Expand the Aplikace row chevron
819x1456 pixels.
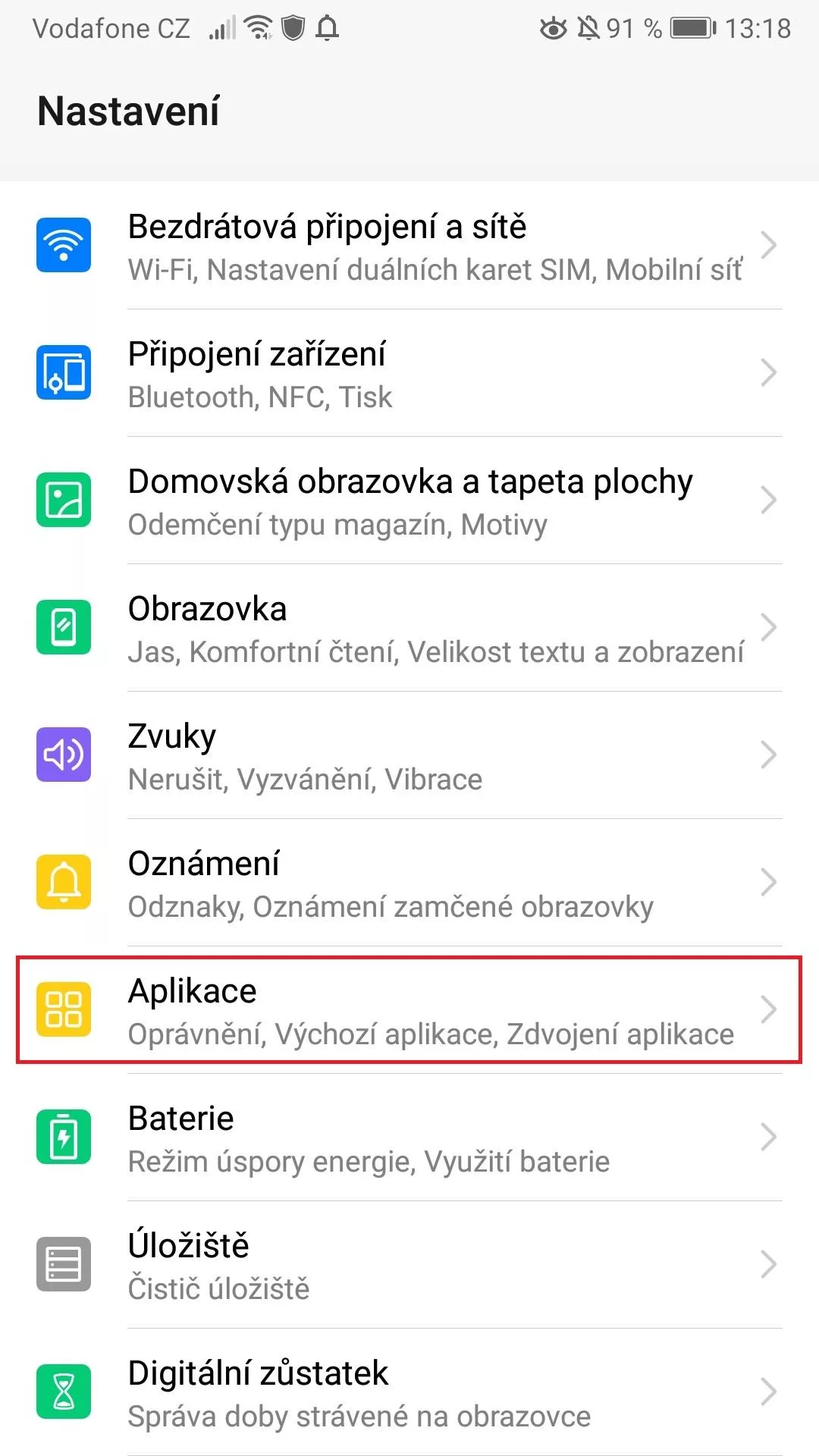point(768,1009)
